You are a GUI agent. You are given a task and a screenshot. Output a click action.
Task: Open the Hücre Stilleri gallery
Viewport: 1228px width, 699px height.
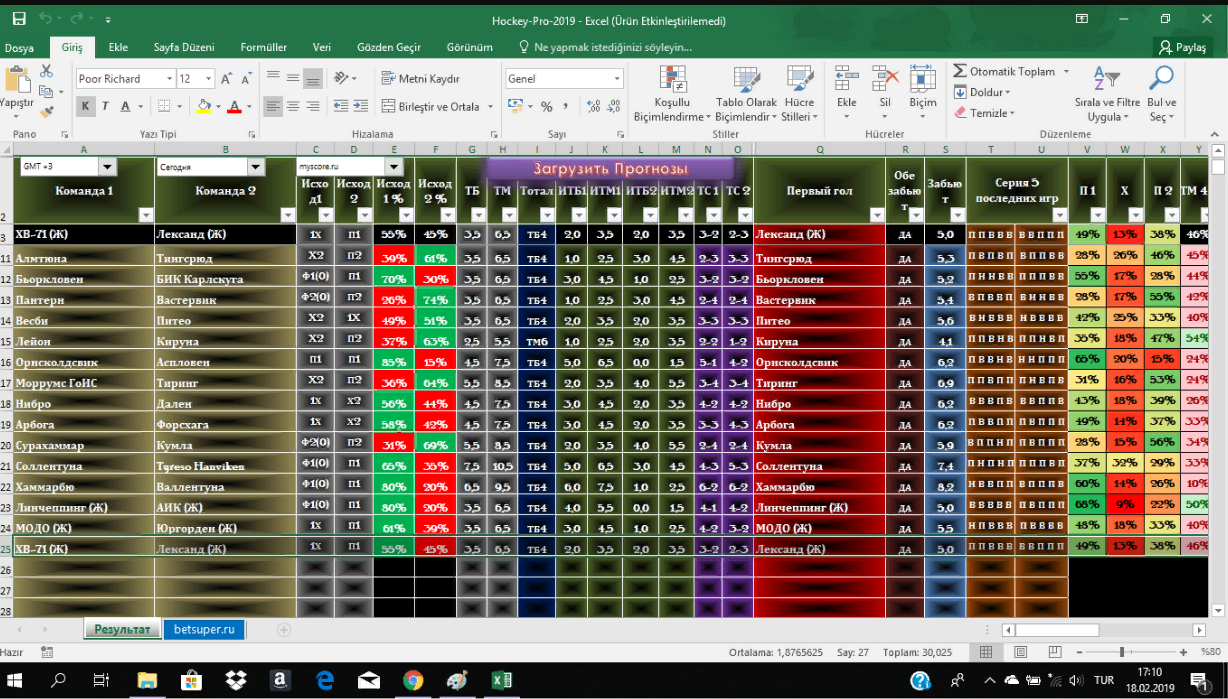[x=799, y=94]
